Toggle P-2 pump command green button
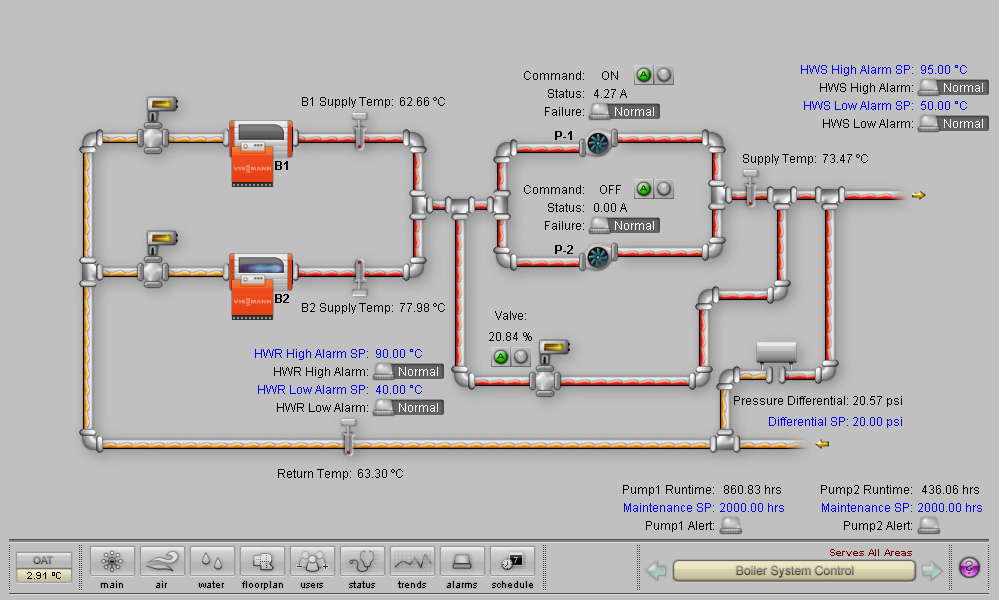This screenshot has width=999, height=600. [643, 189]
